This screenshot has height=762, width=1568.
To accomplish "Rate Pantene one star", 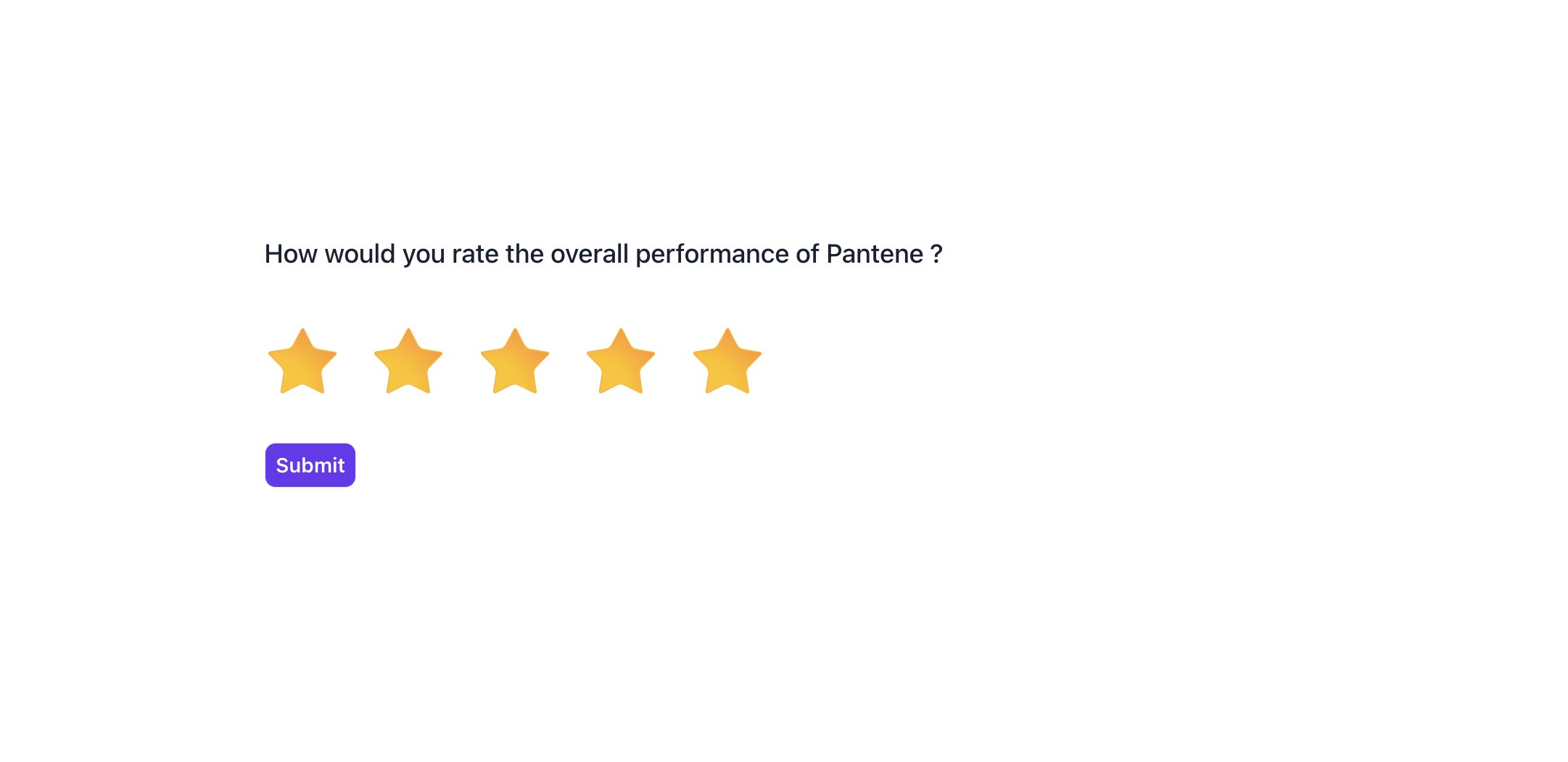I will click(302, 362).
